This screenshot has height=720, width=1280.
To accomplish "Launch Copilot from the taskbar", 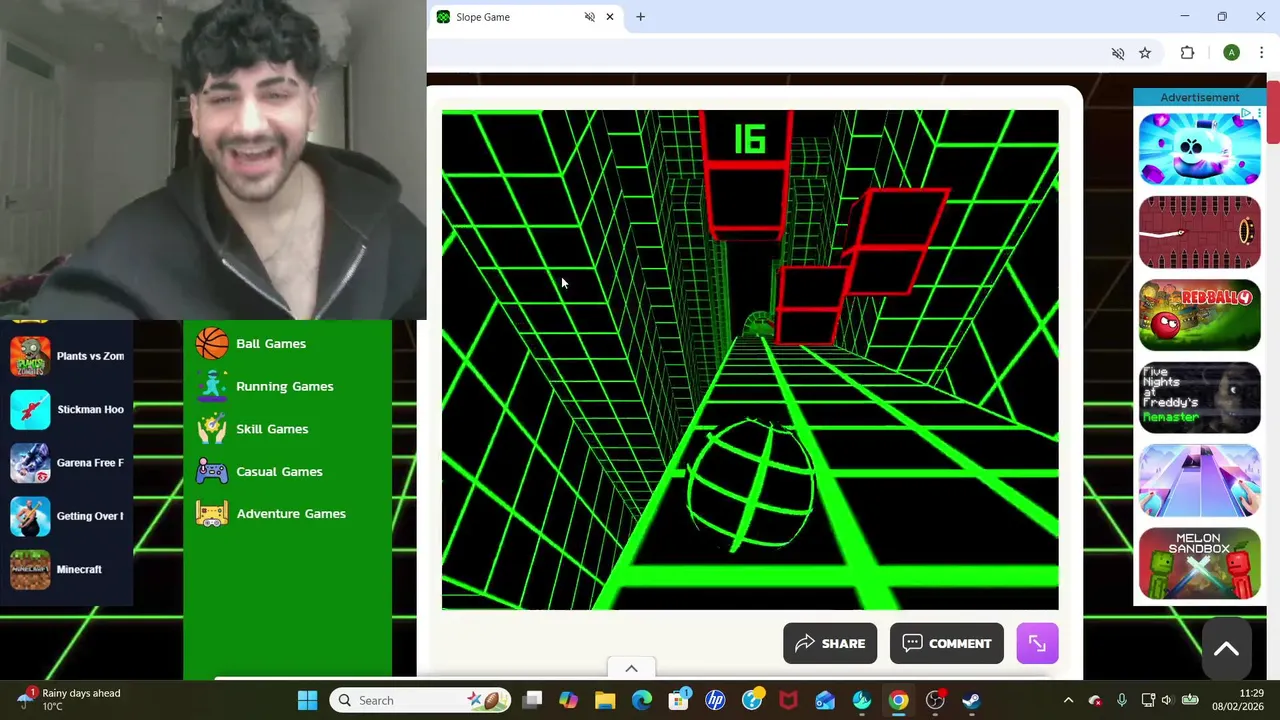I will (x=568, y=700).
